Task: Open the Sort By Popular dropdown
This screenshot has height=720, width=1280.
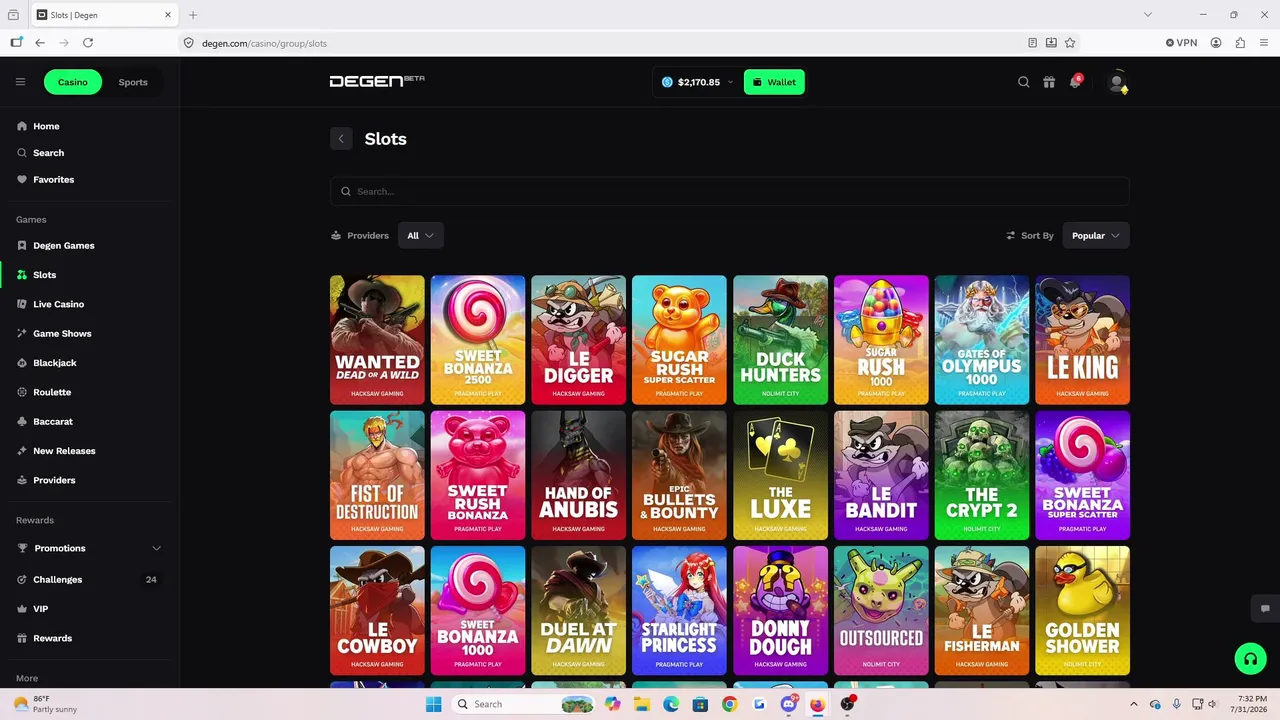Action: 1096,235
